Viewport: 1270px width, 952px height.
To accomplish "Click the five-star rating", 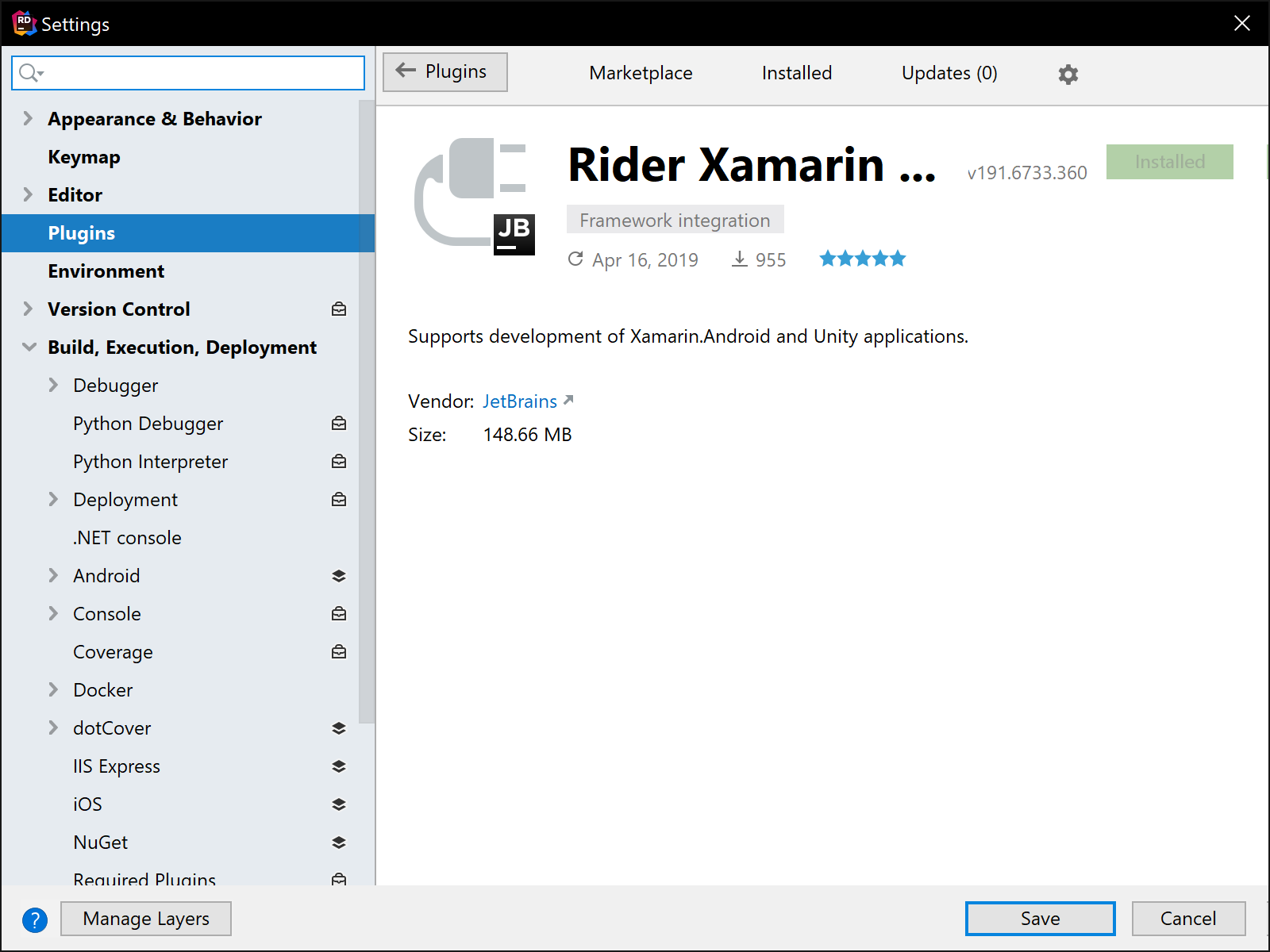I will point(863,259).
